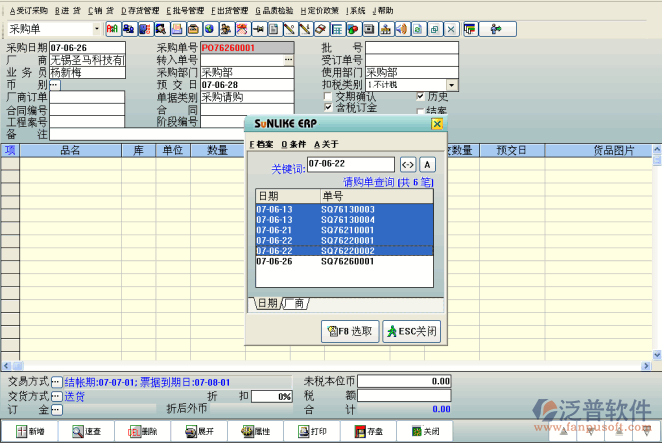Open the 采购单 document type dropdown
The height and width of the screenshot is (443, 662).
(x=96, y=29)
